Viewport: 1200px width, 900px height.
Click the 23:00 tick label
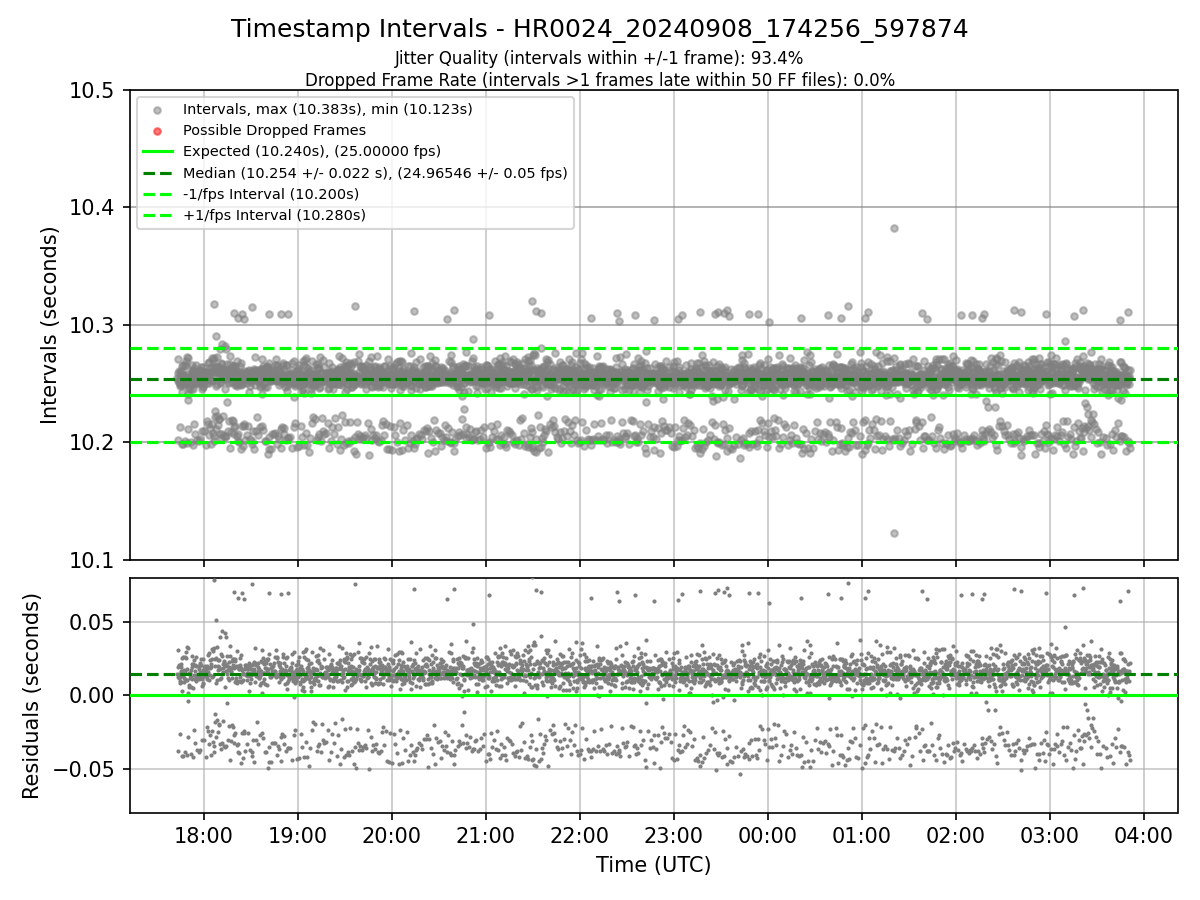click(x=673, y=834)
